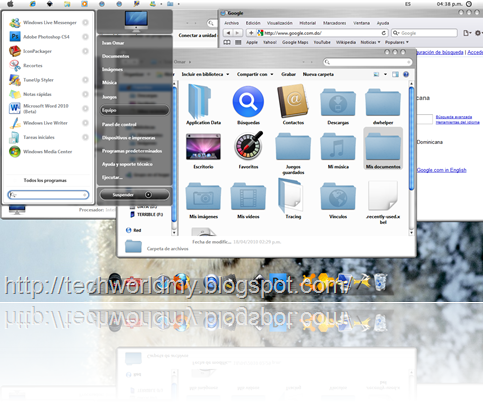
Task: Click the Suspender button
Action: 123,195
